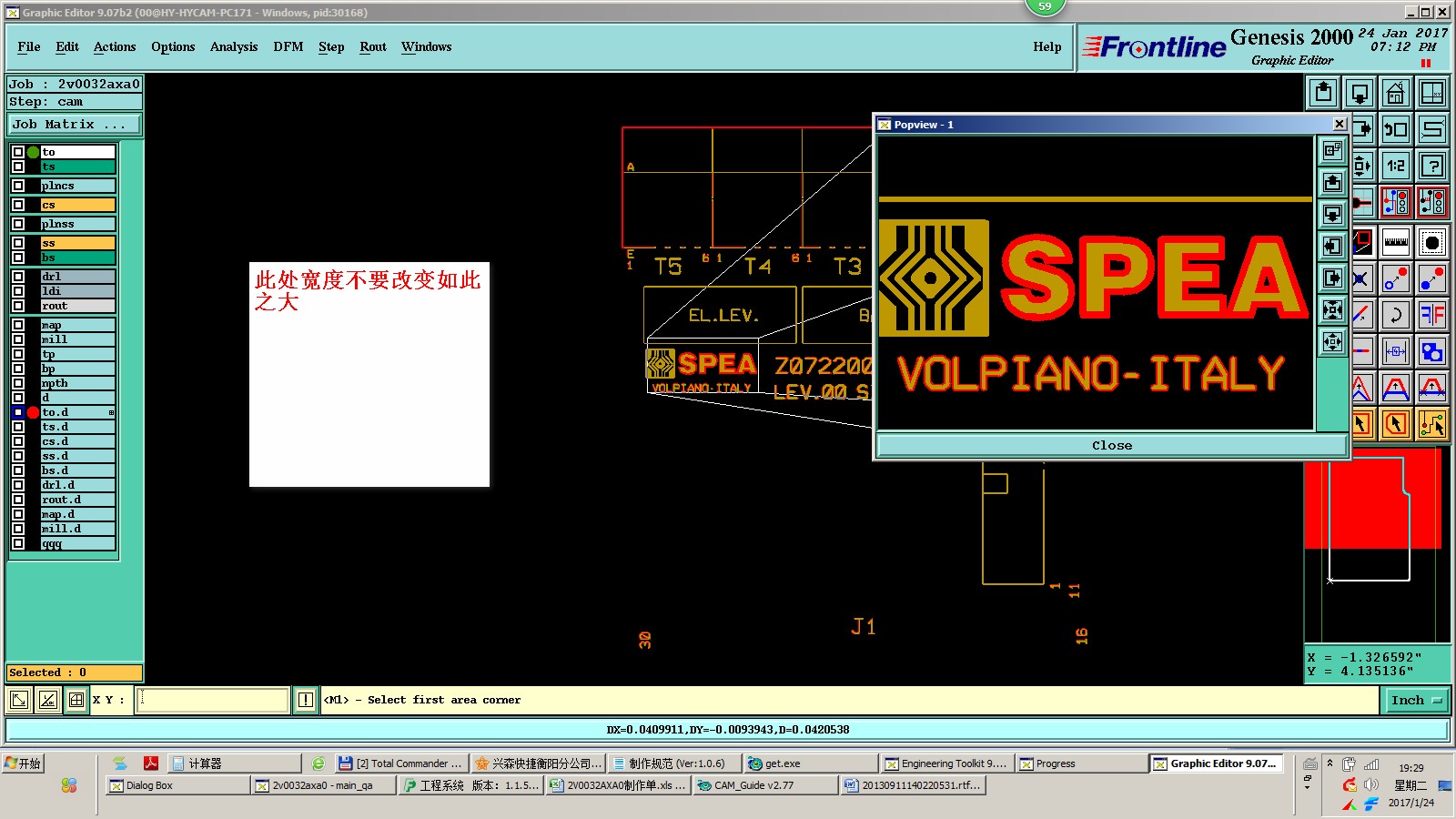This screenshot has width=1456, height=819.
Task: Click the black traffic light netlist icon
Action: point(1432,201)
